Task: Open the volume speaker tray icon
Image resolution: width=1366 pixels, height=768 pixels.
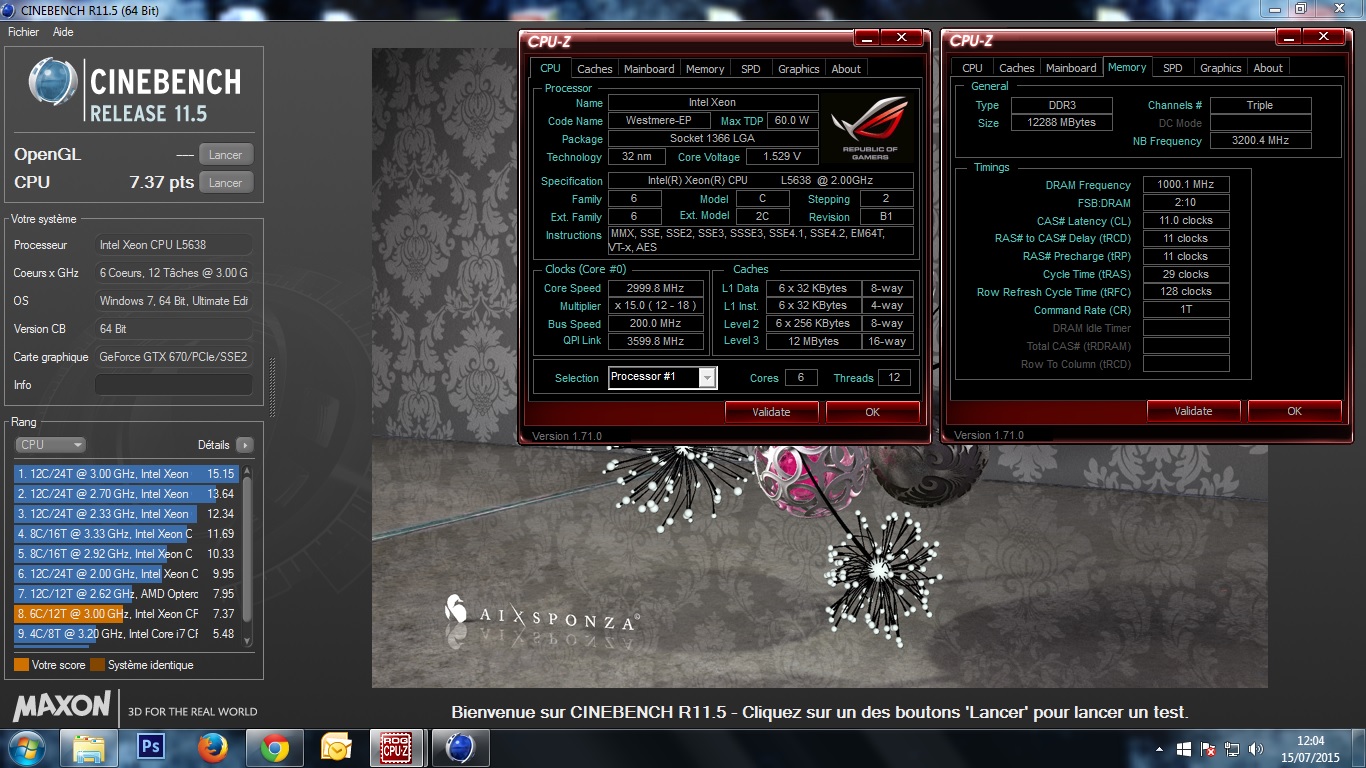Action: coord(1256,748)
